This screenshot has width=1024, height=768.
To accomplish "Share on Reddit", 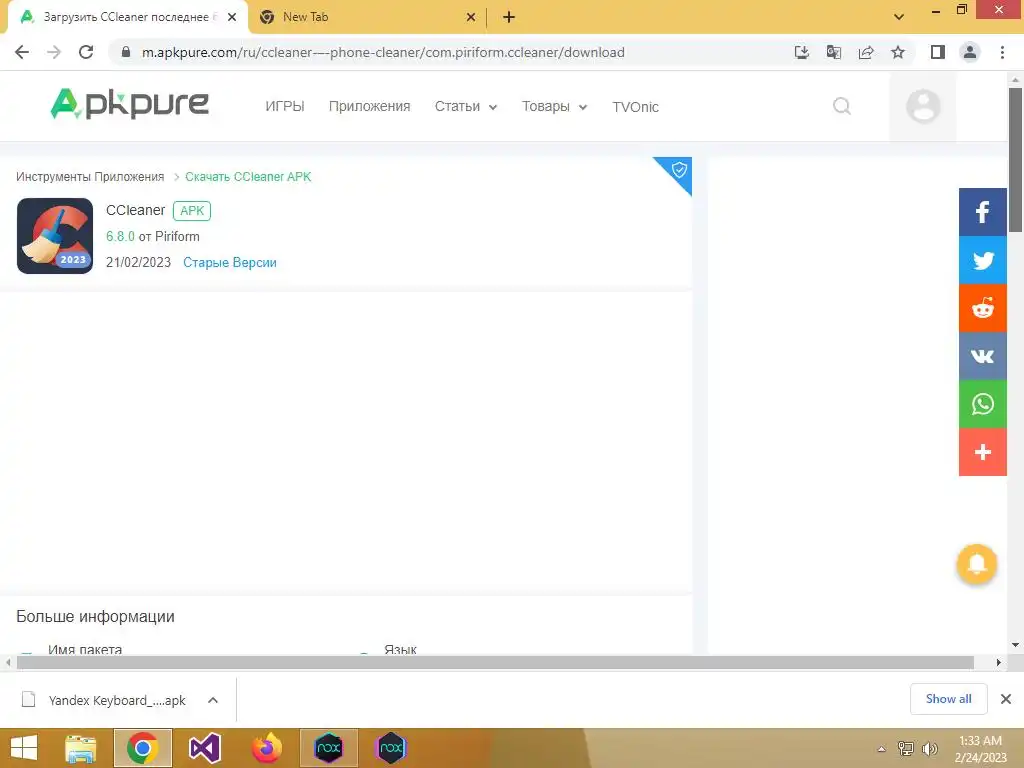I will point(982,308).
